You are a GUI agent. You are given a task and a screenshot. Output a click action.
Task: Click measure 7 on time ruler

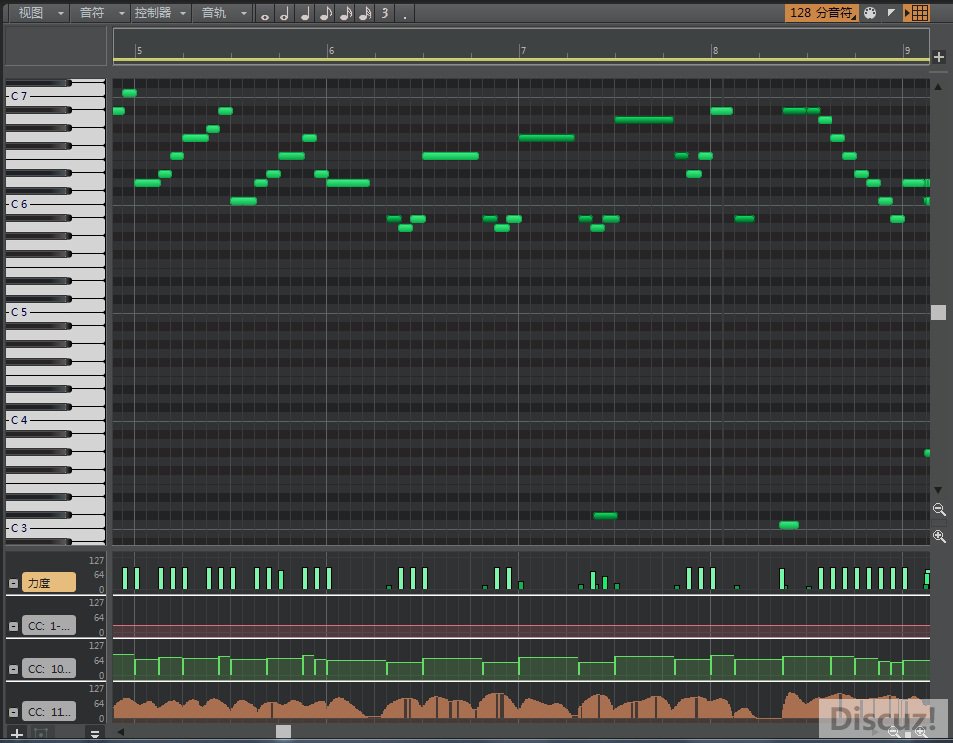coord(523,50)
